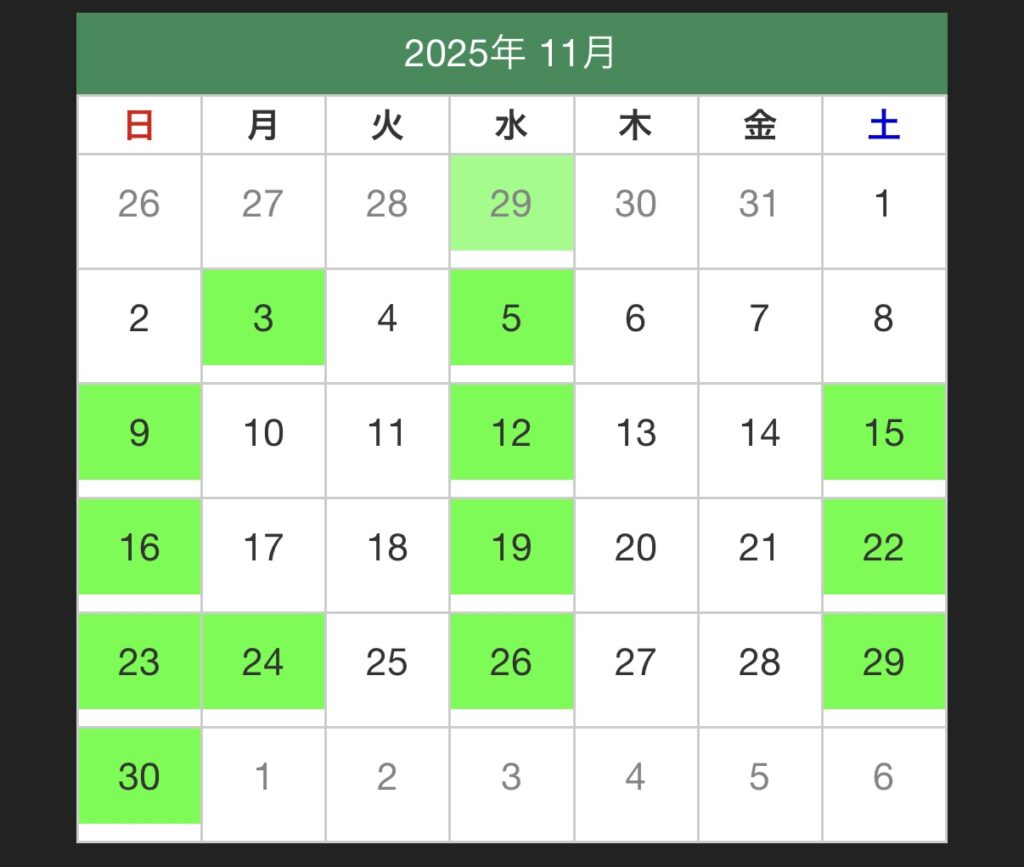Select November 12 on the calendar
Viewport: 1024px width, 867px height.
point(511,433)
